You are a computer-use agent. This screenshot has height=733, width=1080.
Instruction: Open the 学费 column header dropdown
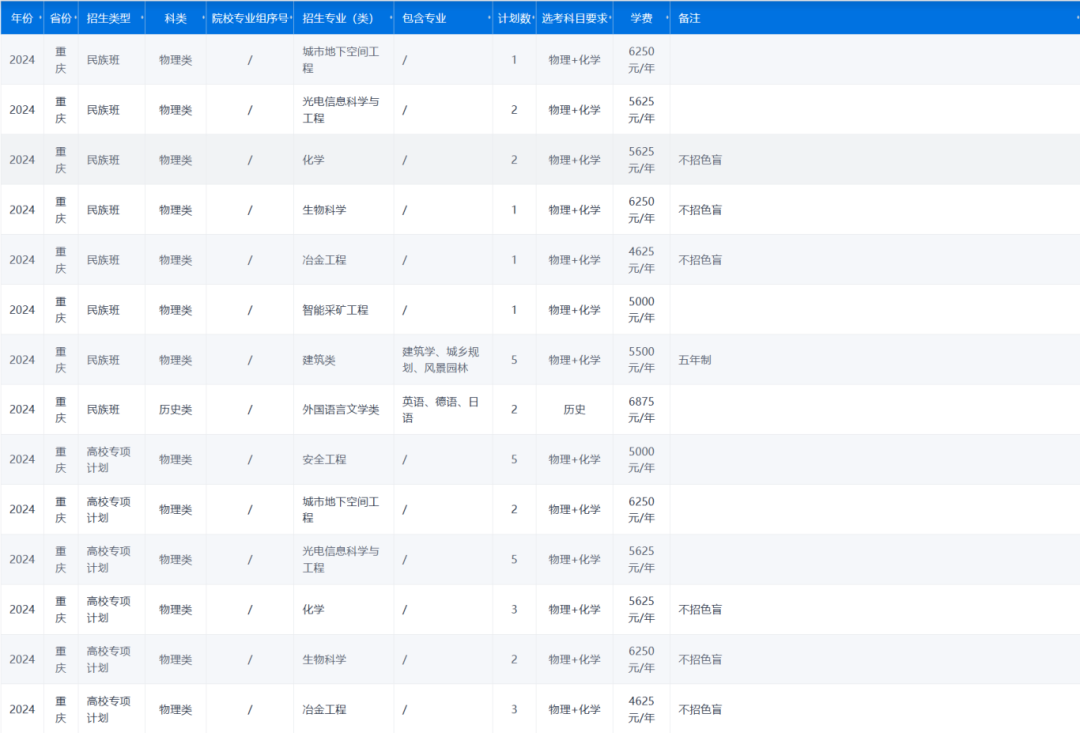pos(667,18)
